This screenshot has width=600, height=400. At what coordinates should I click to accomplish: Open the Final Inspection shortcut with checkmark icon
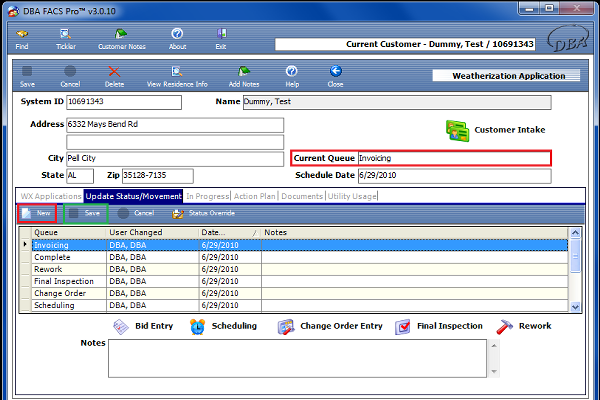click(x=439, y=327)
